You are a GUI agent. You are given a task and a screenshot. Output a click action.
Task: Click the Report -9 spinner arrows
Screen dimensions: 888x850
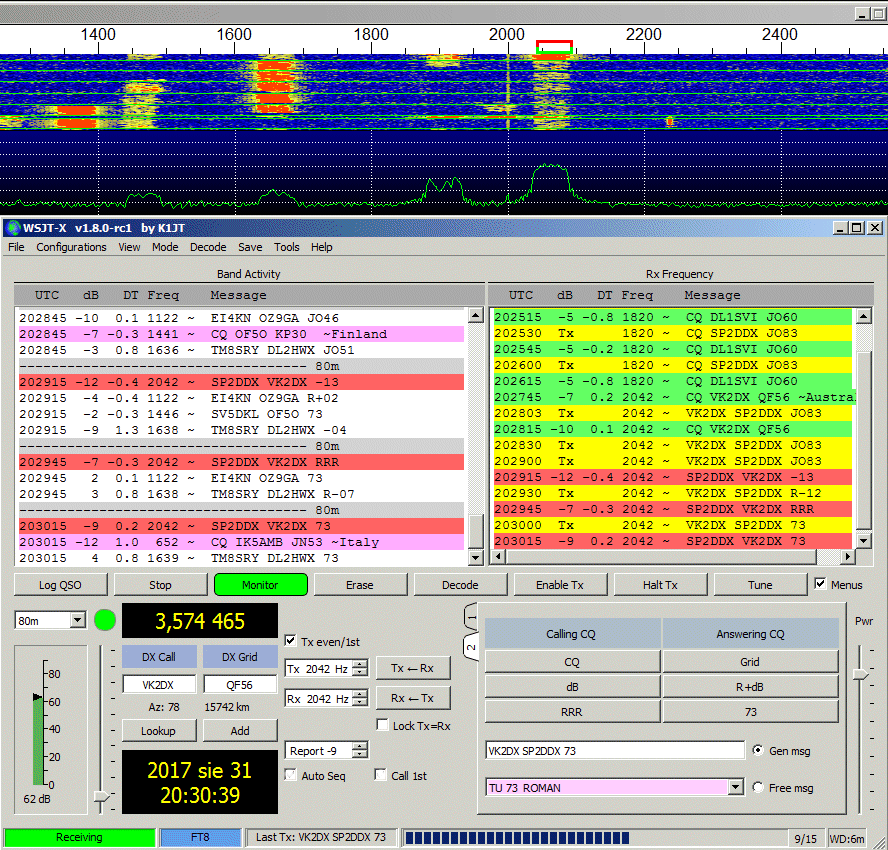coord(360,751)
